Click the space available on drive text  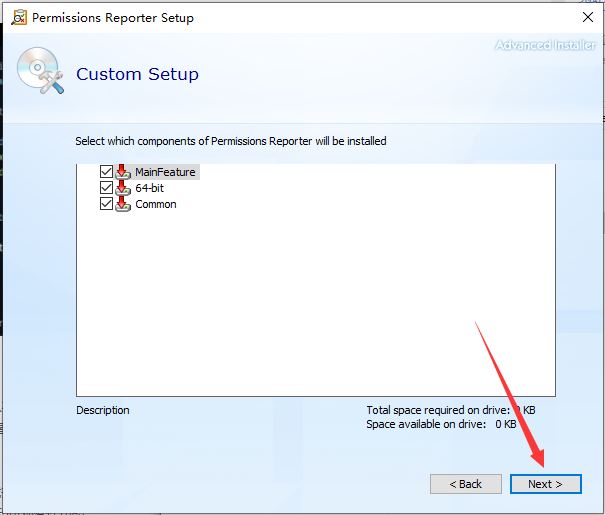(x=441, y=424)
